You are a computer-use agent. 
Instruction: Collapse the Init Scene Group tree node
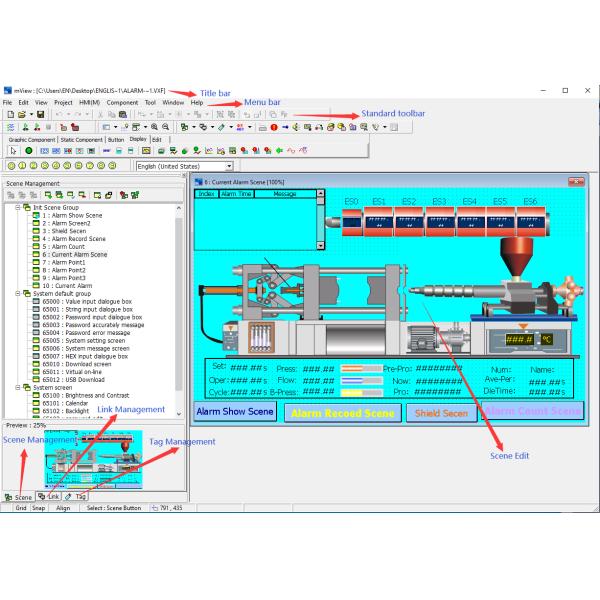pos(17,207)
